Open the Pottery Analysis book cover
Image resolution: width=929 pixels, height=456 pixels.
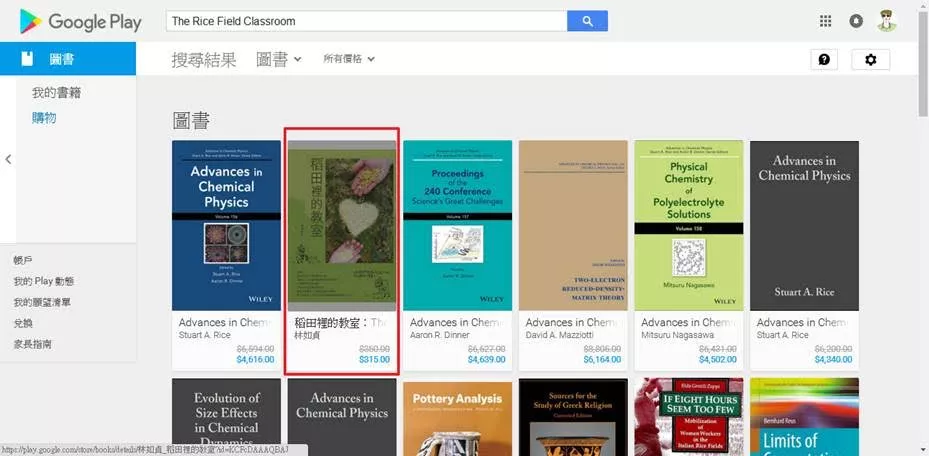(x=457, y=417)
